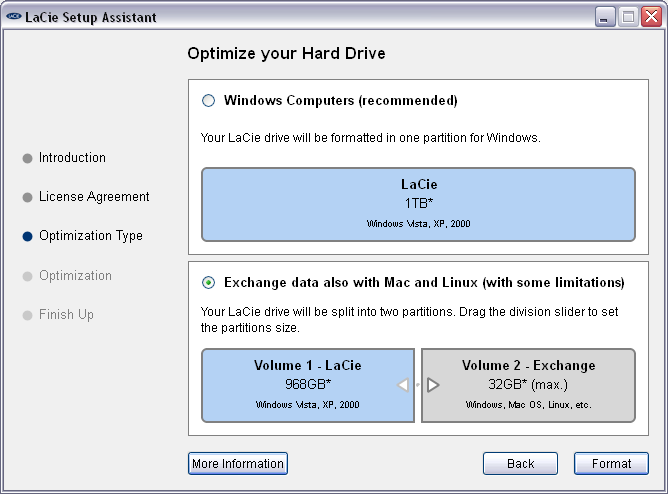Click the 1TB LaCie single partition block

click(418, 204)
